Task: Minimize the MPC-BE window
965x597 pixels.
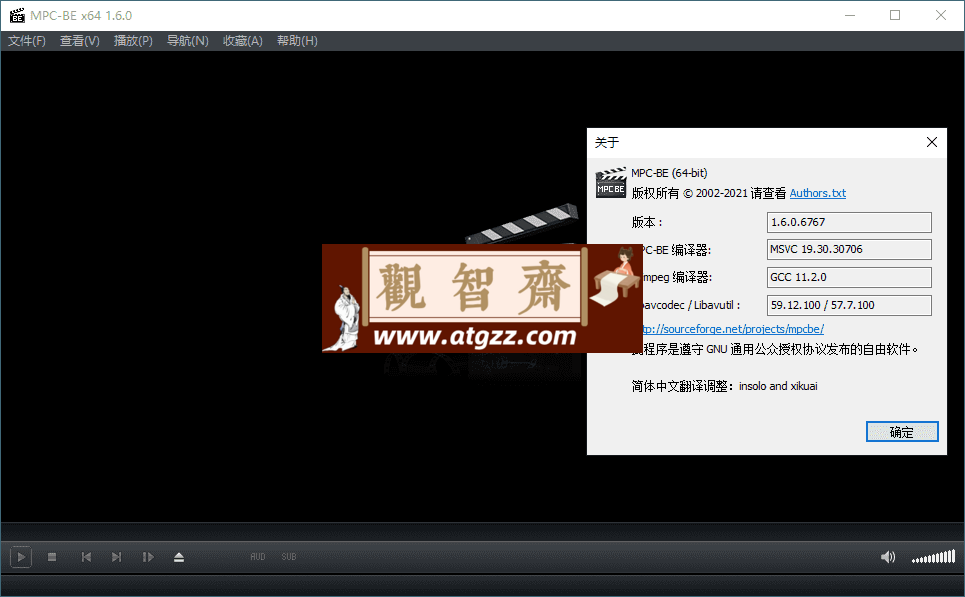Action: click(850, 15)
